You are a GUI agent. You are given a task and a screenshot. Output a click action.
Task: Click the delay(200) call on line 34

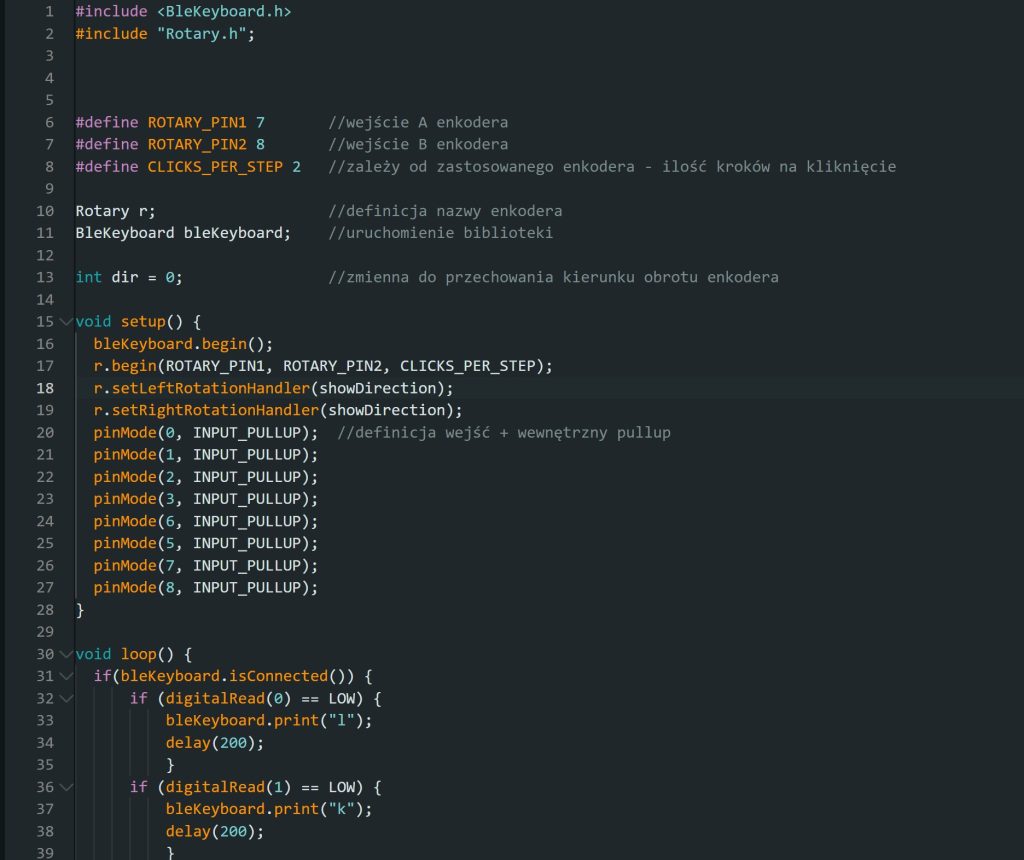coord(205,742)
